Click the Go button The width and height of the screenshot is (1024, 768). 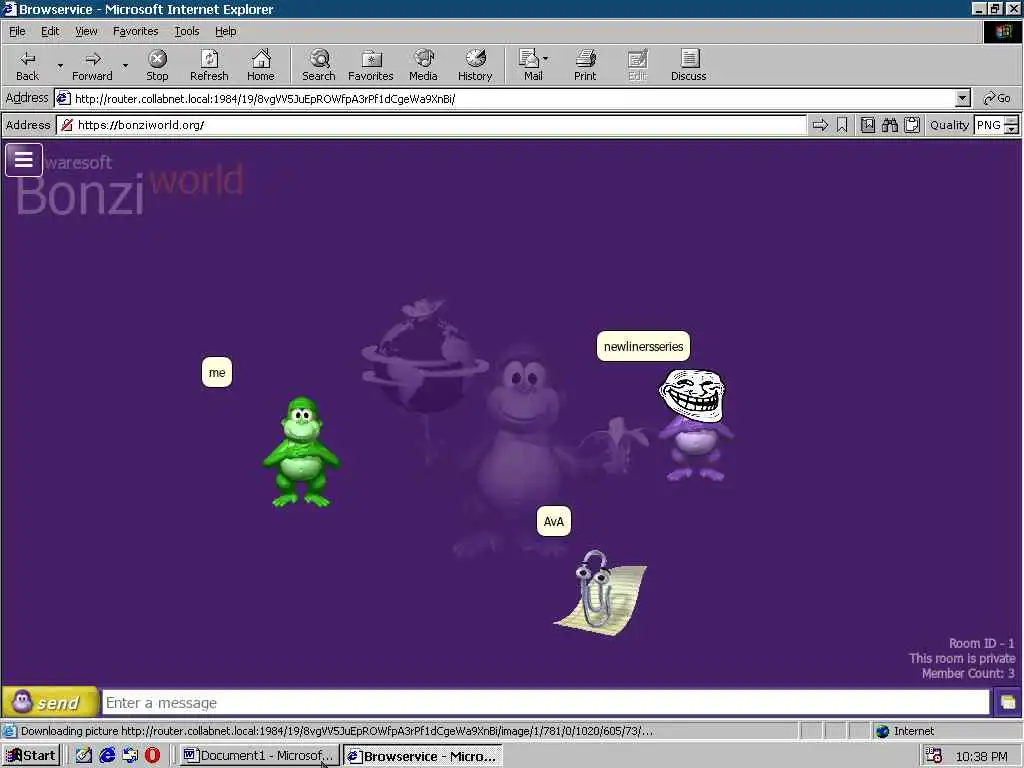(997, 99)
